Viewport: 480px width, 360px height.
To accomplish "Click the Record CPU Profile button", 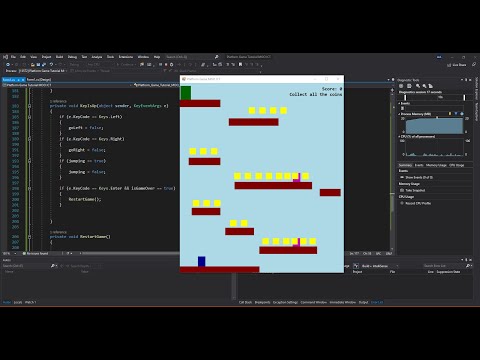I will click(416, 203).
